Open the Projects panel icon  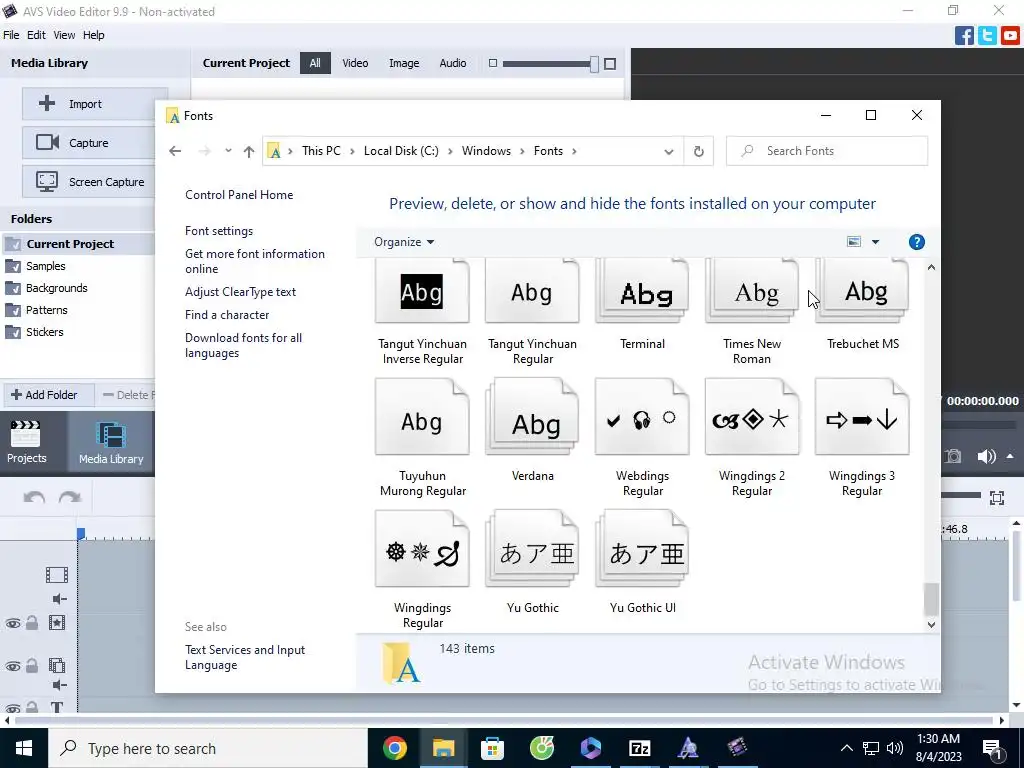pyautogui.click(x=26, y=441)
